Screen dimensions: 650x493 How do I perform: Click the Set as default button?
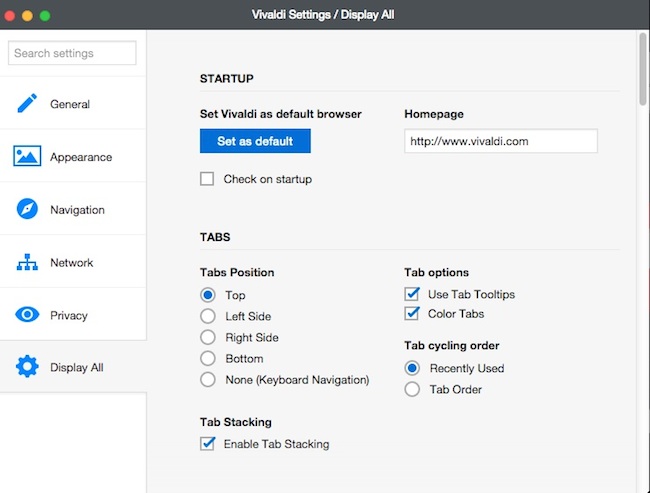point(255,141)
